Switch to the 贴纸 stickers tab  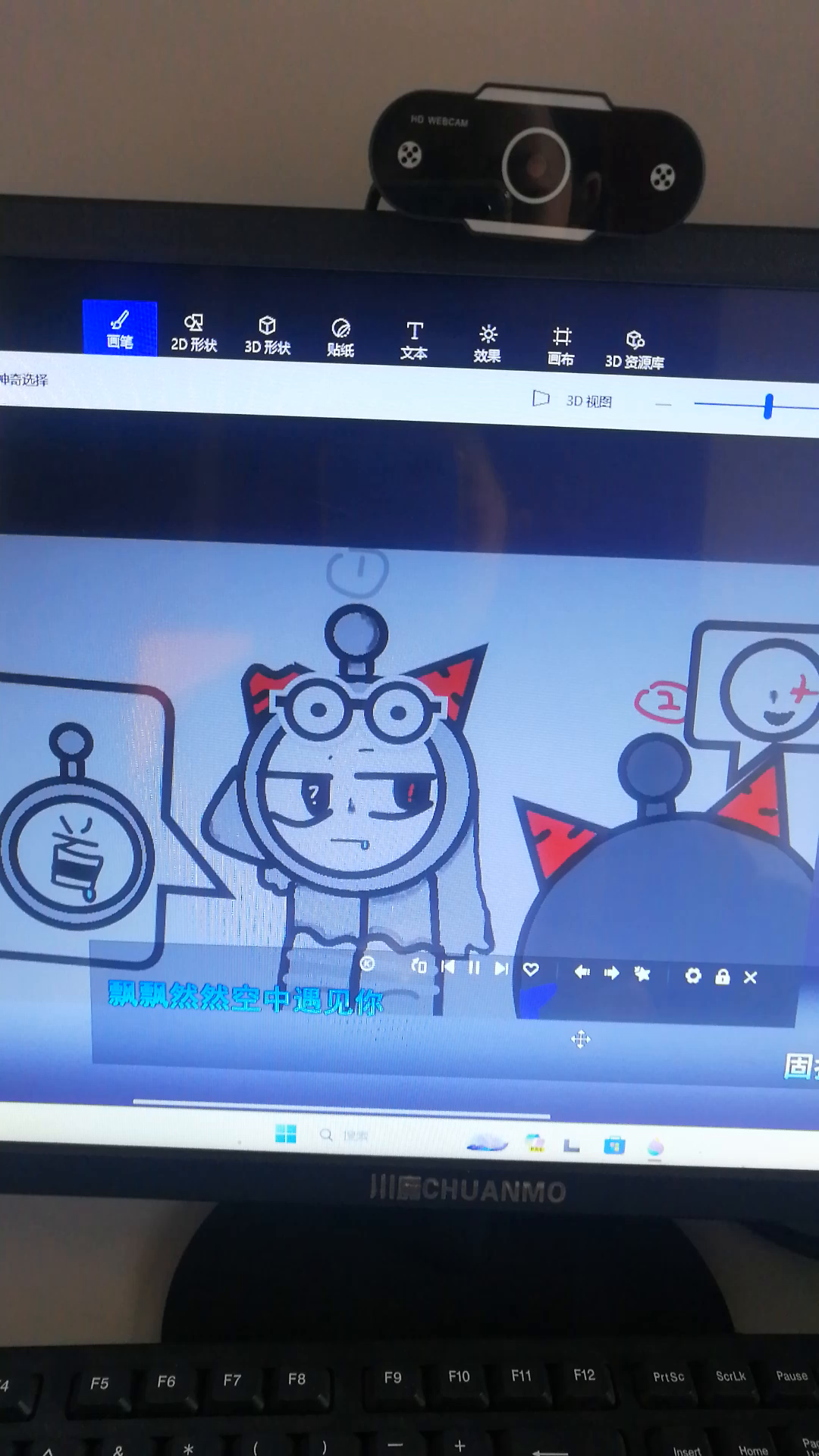[340, 338]
